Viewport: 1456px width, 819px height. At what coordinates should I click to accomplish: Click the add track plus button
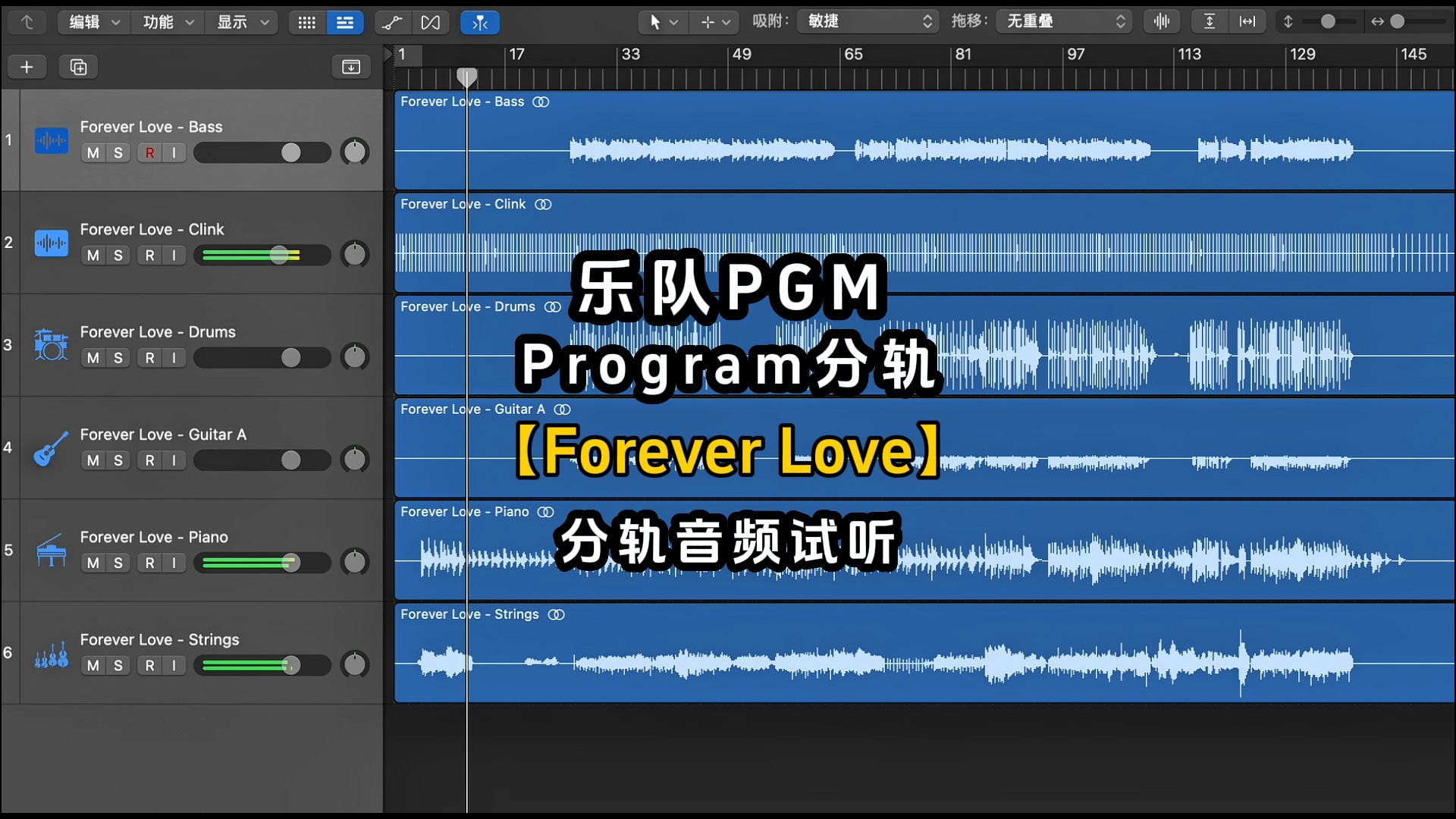click(x=27, y=67)
